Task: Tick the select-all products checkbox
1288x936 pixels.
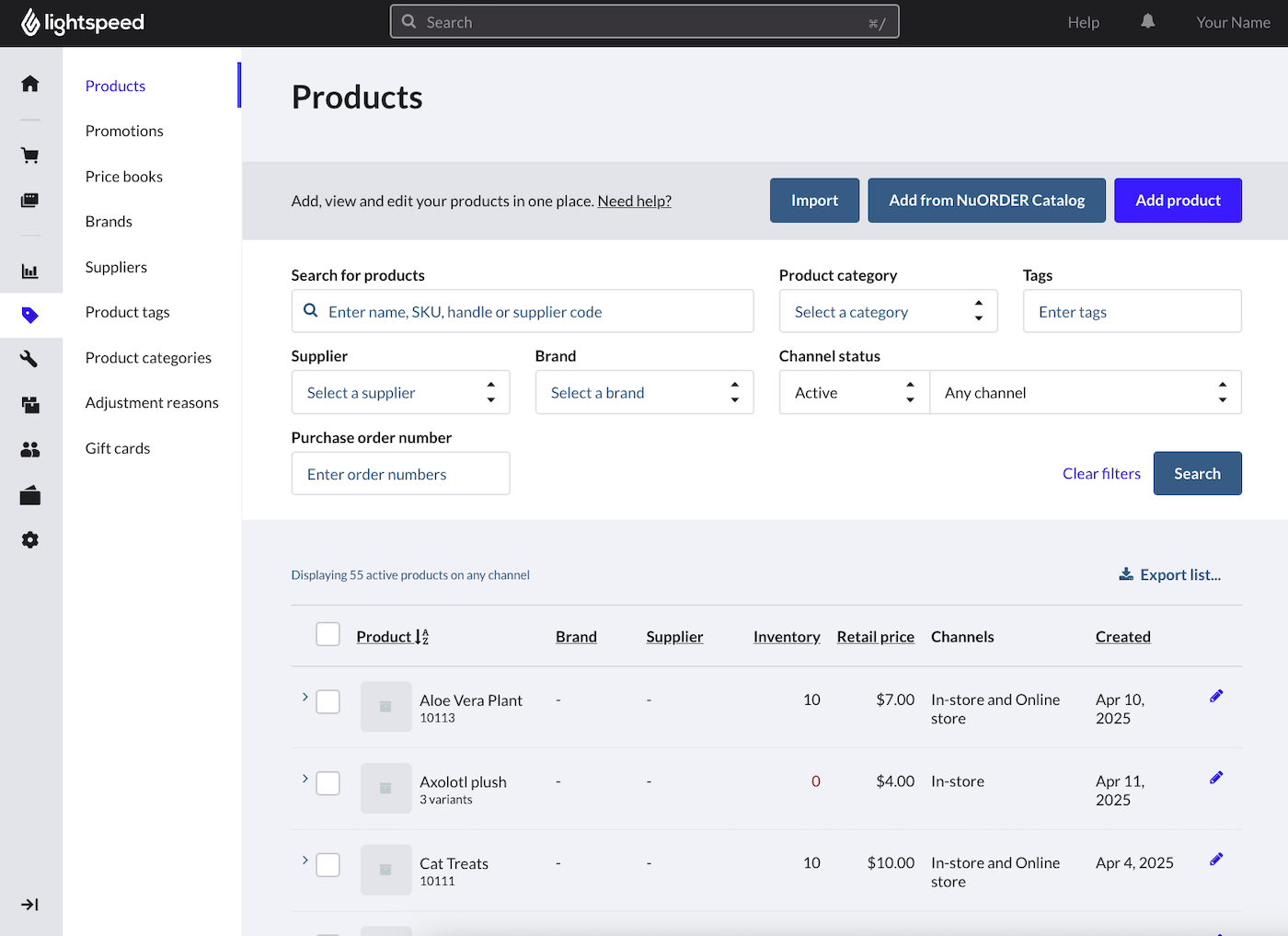Action: (328, 634)
